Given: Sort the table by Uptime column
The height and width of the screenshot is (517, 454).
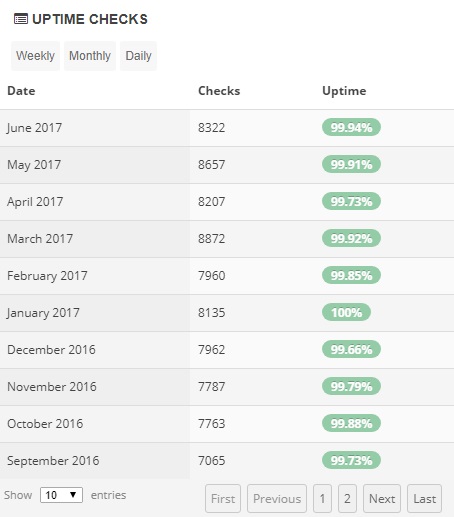Looking at the screenshot, I should click(344, 91).
